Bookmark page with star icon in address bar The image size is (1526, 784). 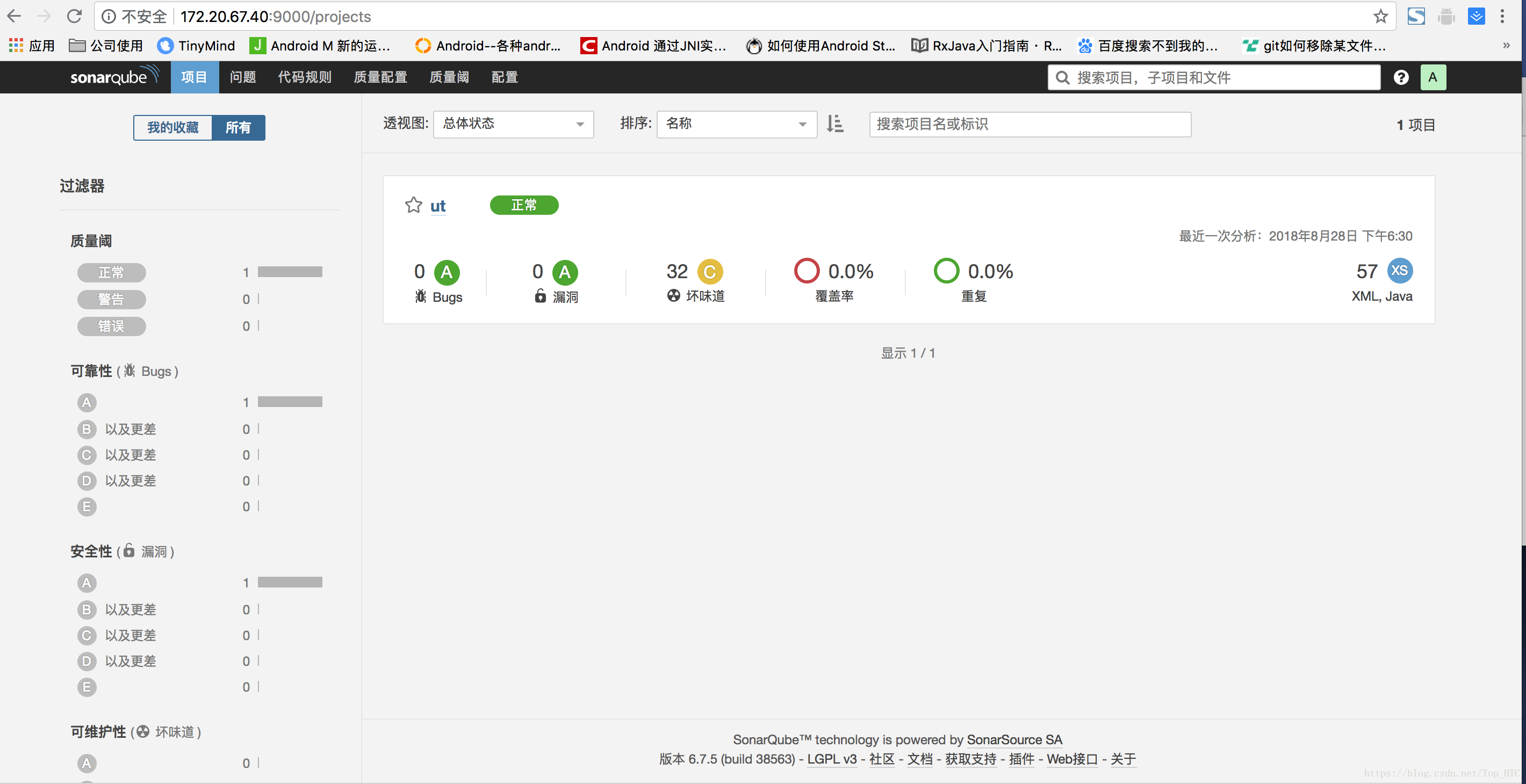[x=1380, y=16]
